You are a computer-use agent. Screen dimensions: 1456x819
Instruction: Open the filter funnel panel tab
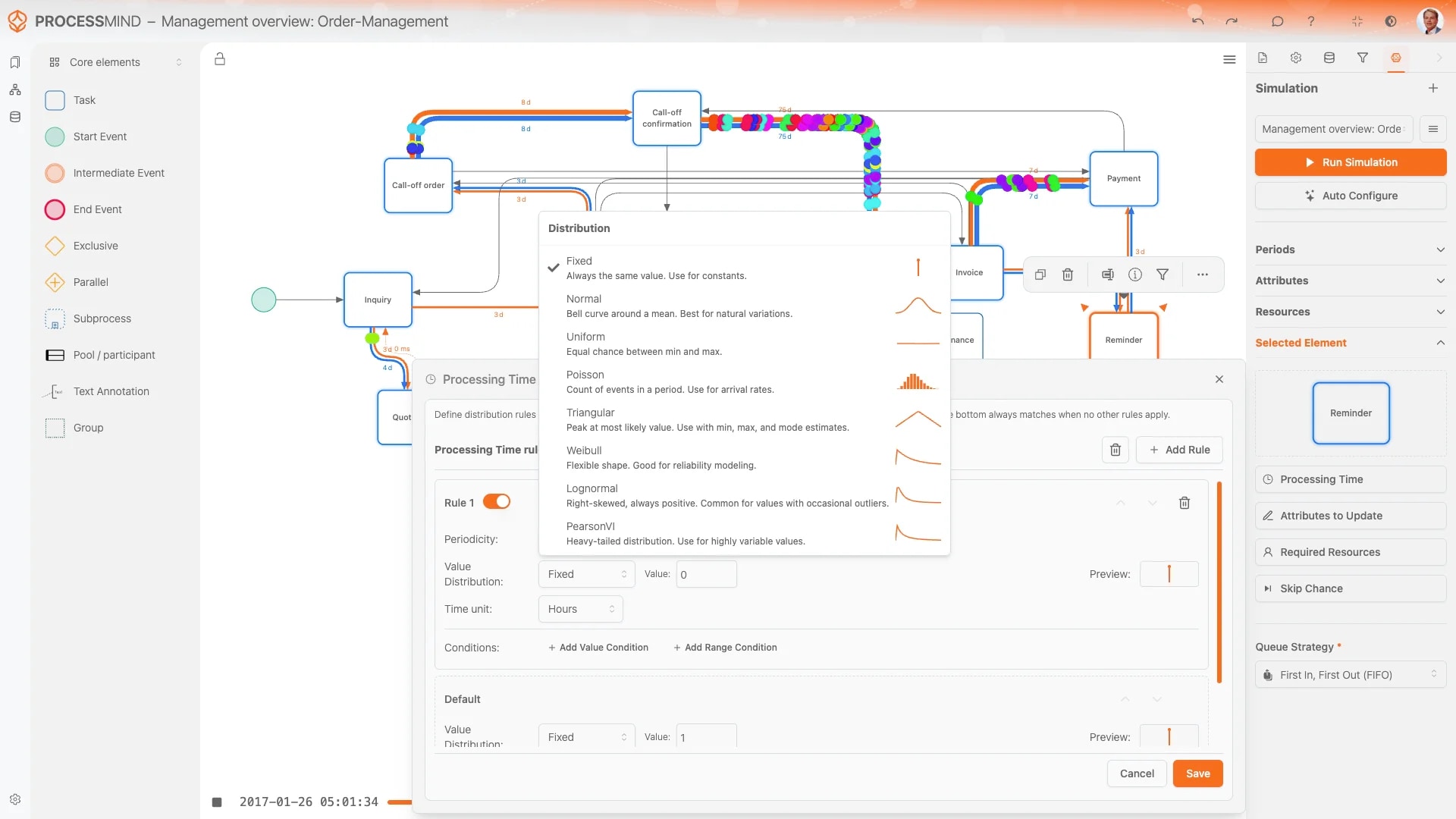pos(1362,58)
